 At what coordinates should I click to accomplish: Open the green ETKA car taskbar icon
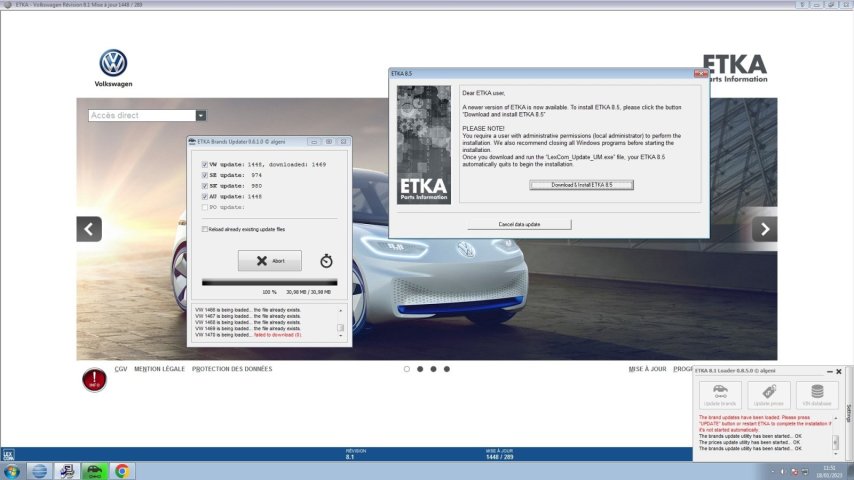(94, 471)
